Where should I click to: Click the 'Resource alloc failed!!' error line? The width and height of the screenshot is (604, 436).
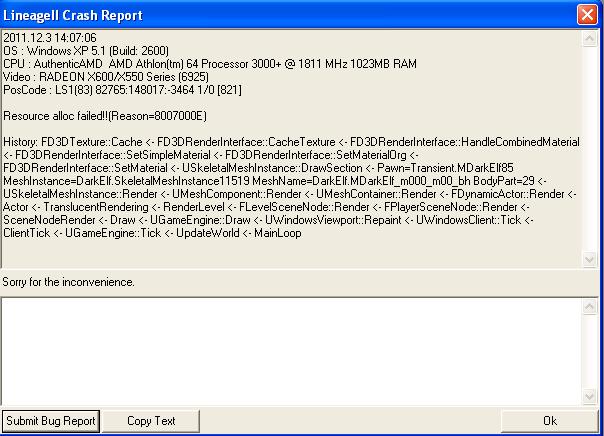coord(105,116)
